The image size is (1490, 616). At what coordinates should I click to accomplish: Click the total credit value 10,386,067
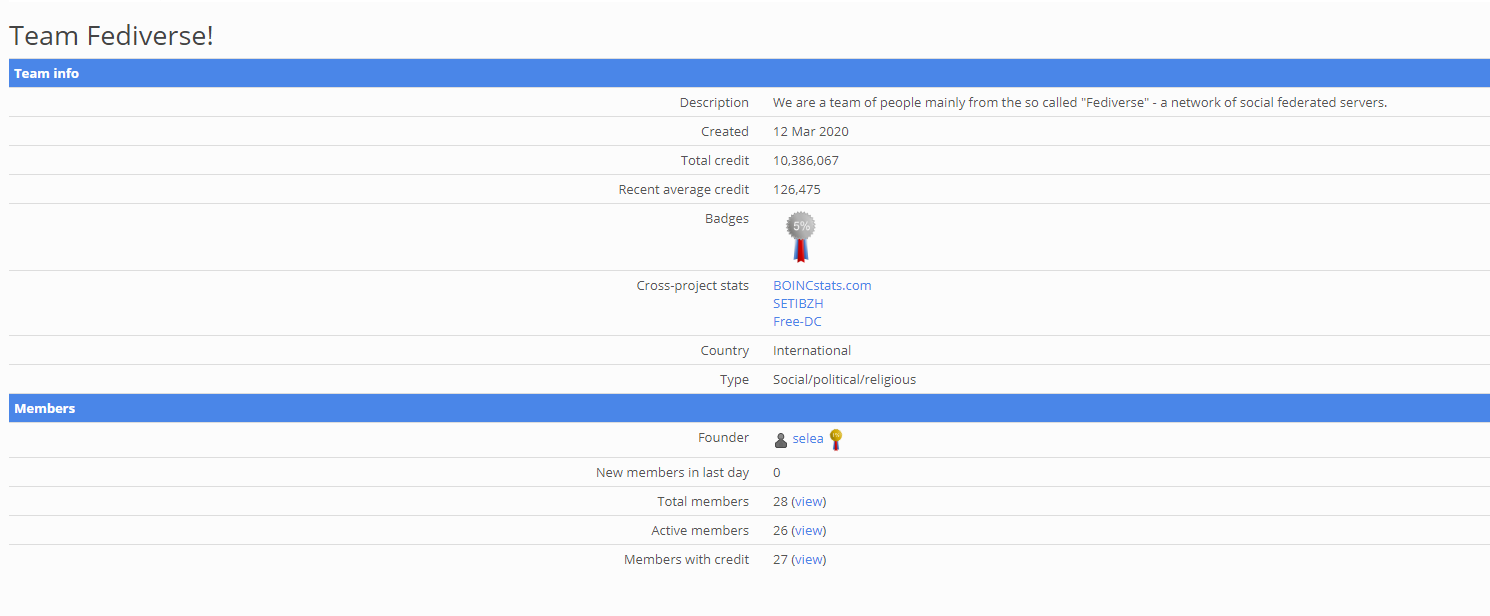(x=805, y=160)
